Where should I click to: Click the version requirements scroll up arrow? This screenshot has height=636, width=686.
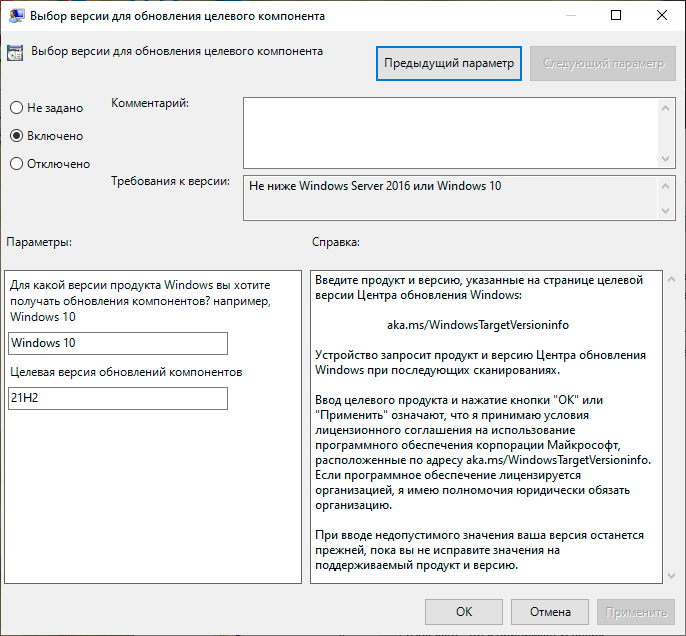tap(665, 186)
